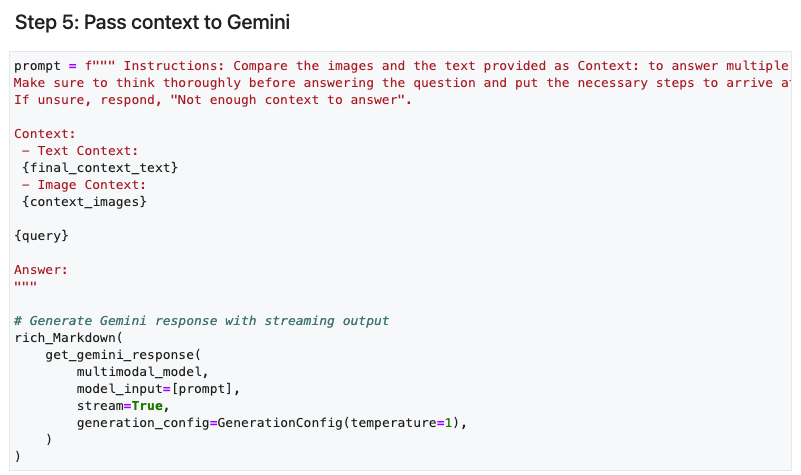
Task: Click the '- Image Context:' line
Action: (x=84, y=184)
